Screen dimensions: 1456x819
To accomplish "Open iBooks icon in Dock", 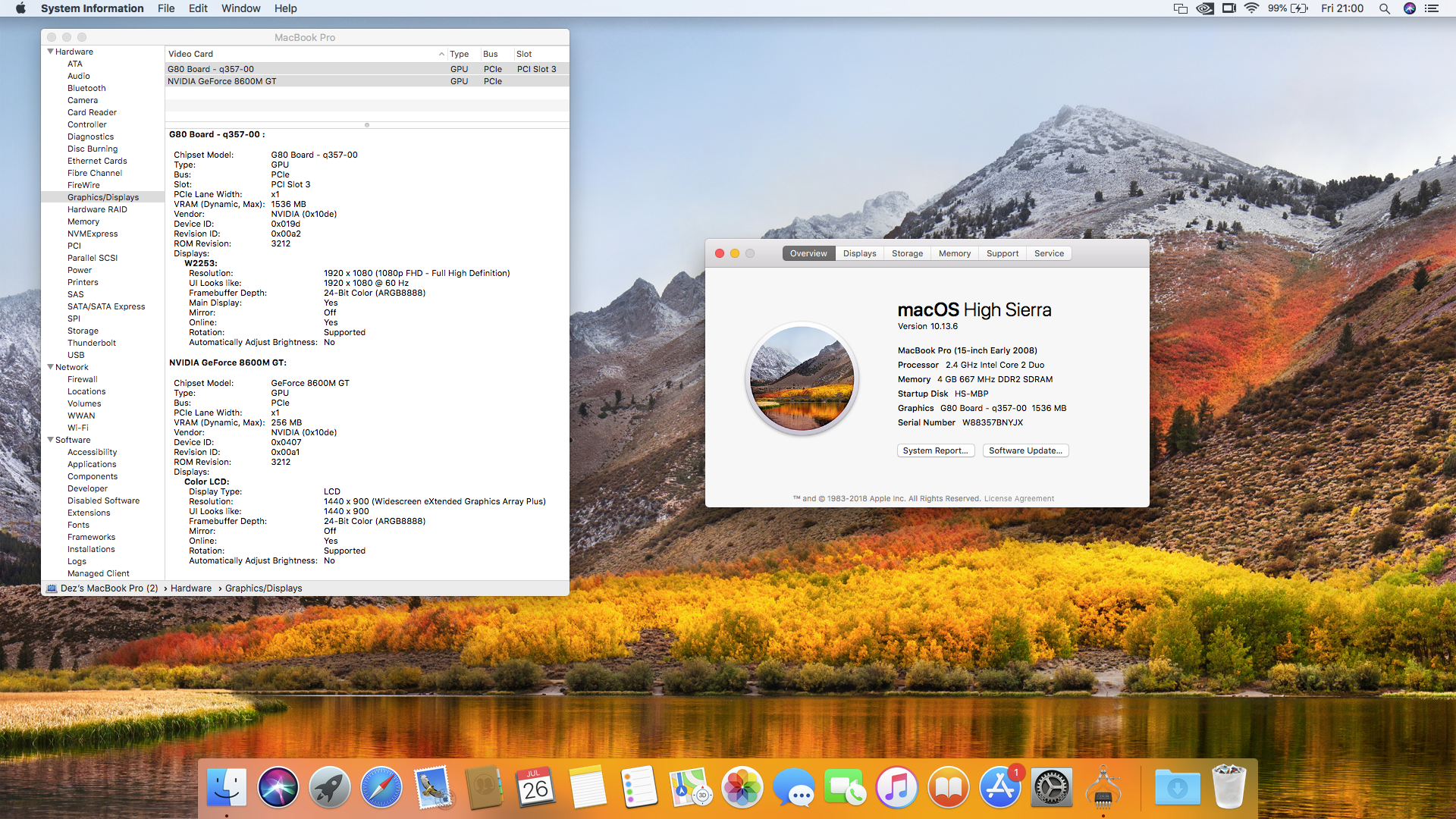I will pyautogui.click(x=949, y=788).
